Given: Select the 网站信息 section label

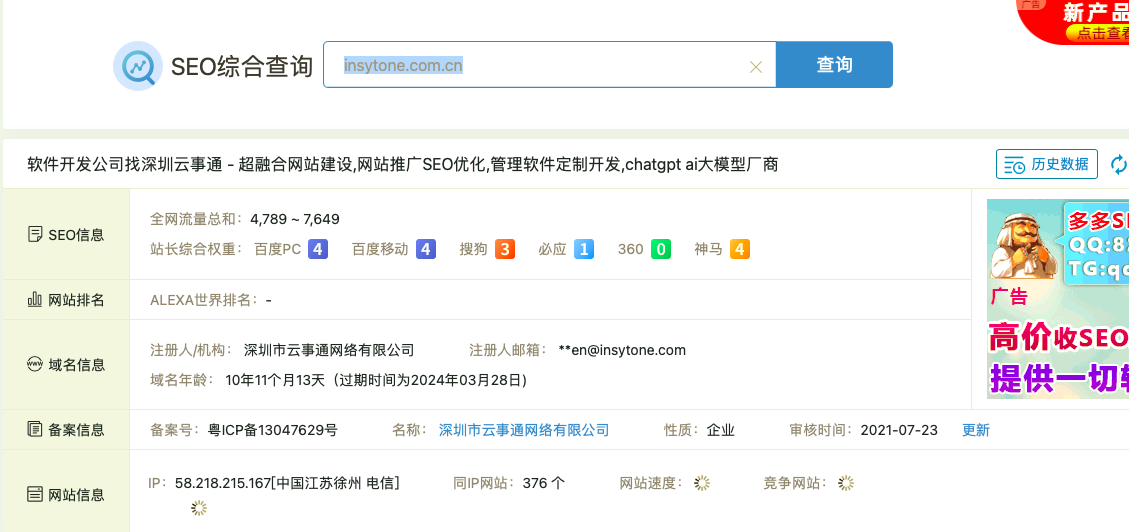Looking at the screenshot, I should click(x=66, y=494).
